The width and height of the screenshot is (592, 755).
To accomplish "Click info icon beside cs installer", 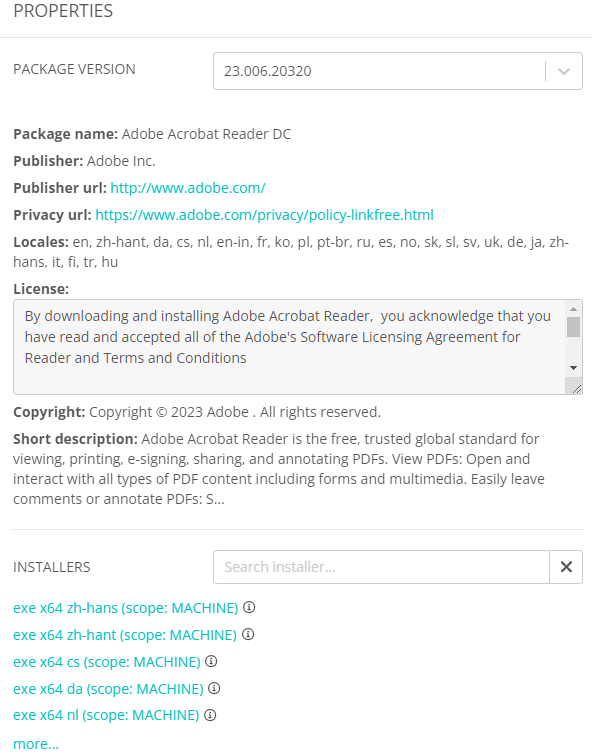I will point(211,661).
